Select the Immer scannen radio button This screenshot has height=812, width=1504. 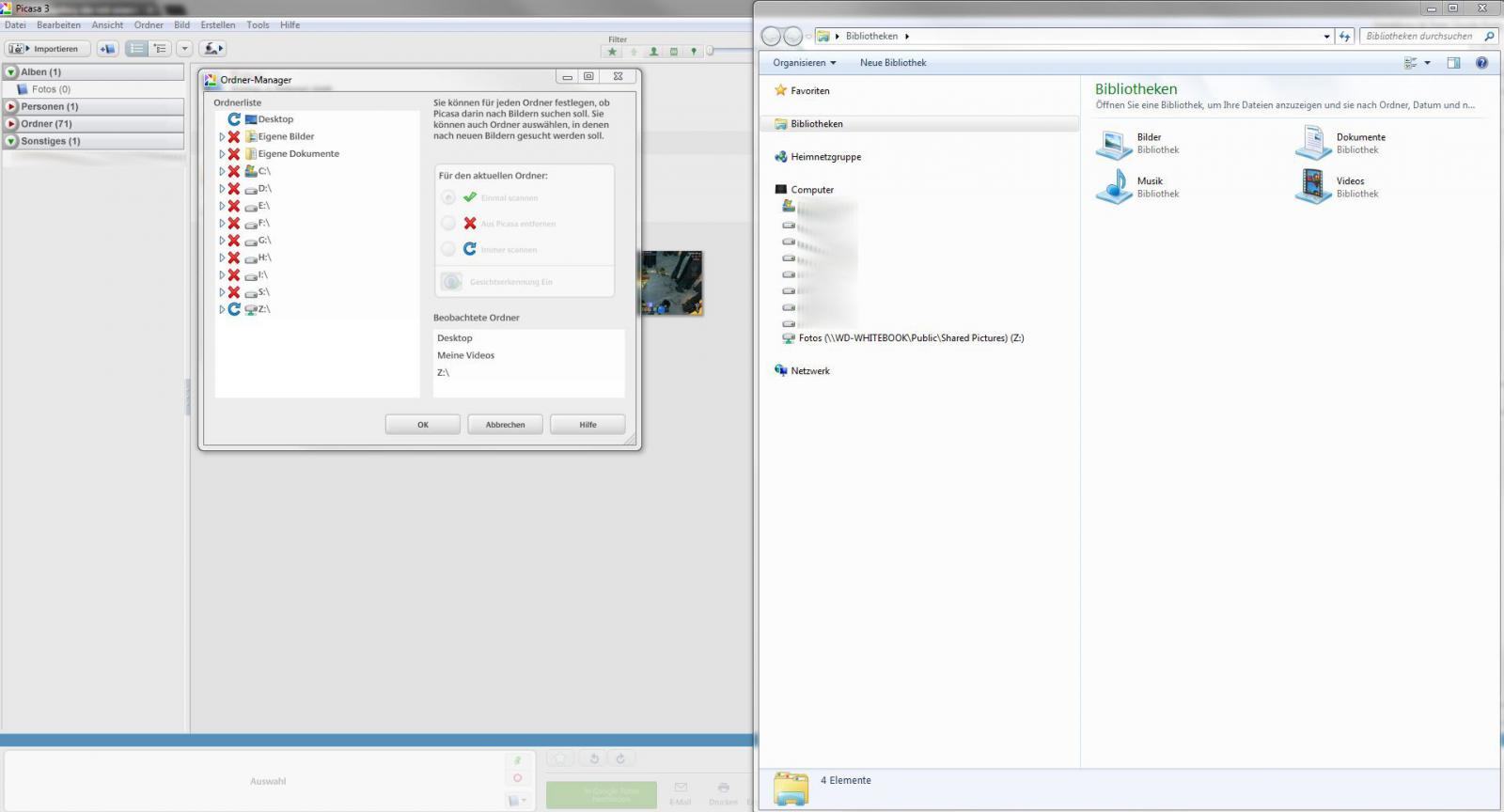pos(448,249)
